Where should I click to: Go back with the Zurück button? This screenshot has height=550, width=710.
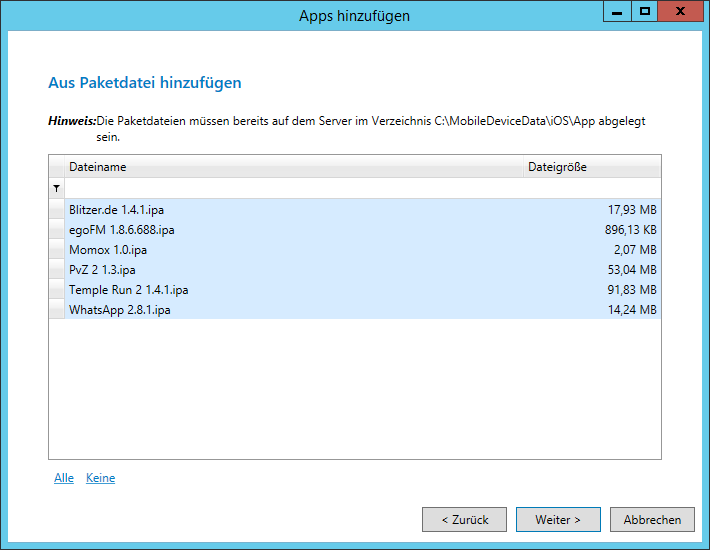click(466, 519)
